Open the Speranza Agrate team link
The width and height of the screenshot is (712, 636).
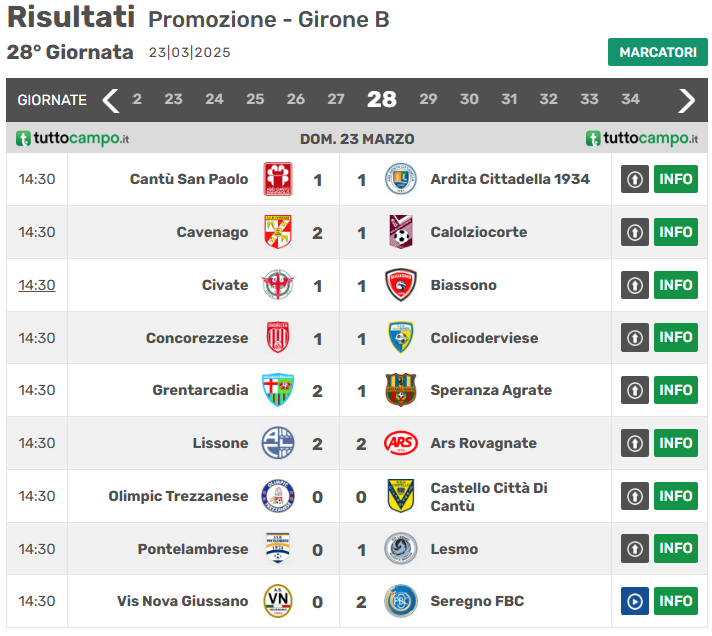pyautogui.click(x=491, y=390)
